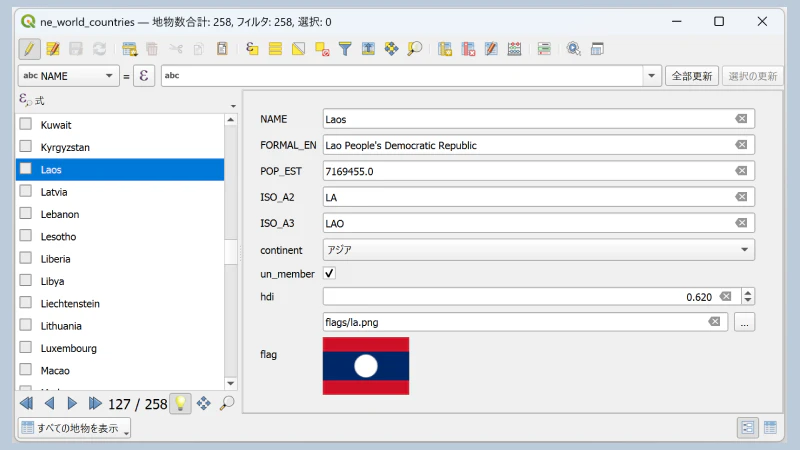Toggle editing mode with the pencil icon
Image resolution: width=800 pixels, height=450 pixels.
29,48
